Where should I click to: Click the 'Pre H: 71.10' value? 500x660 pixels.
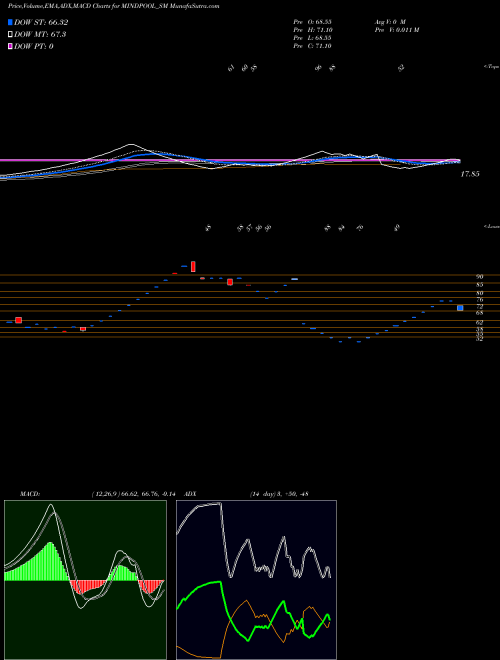click(x=312, y=30)
